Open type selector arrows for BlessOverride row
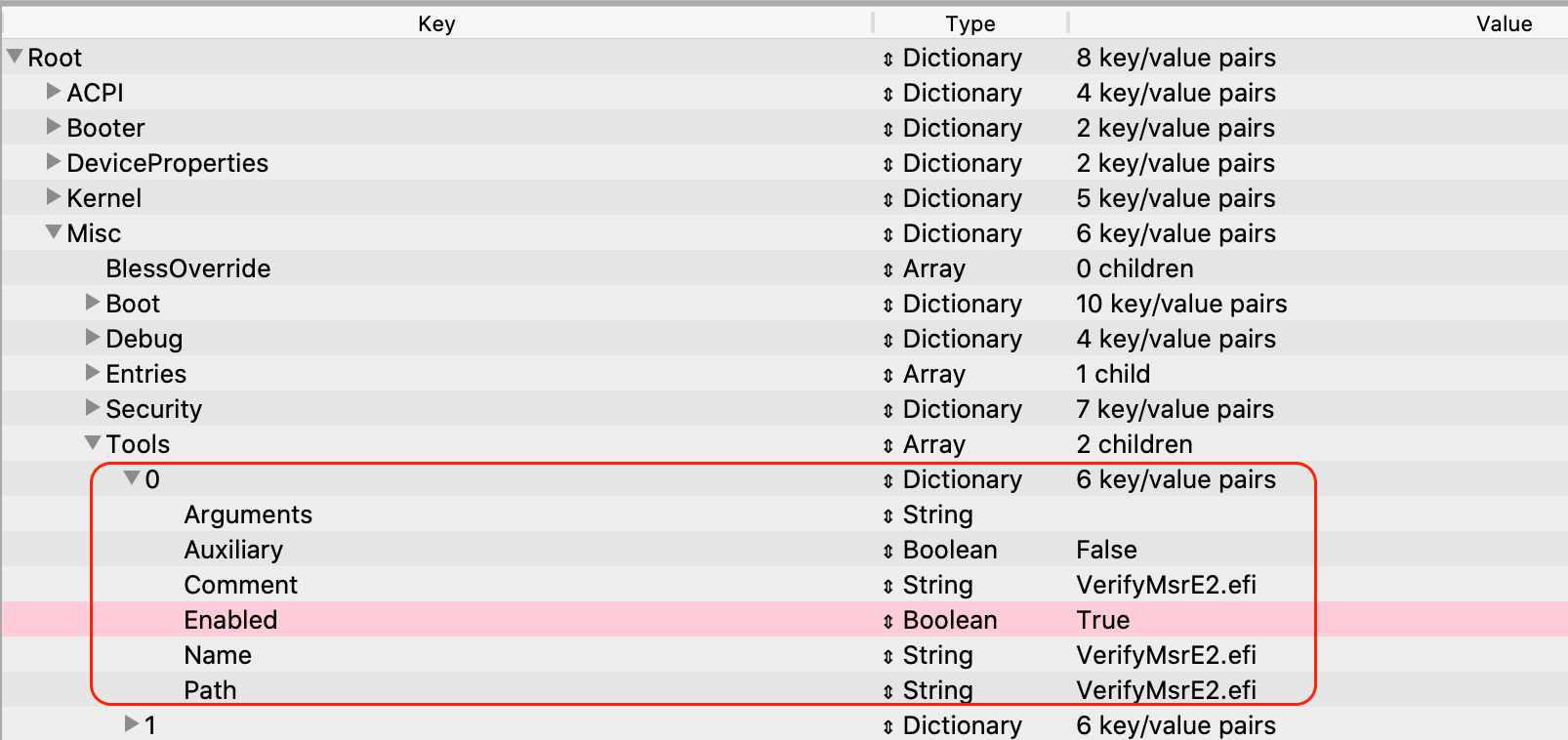 (x=887, y=269)
